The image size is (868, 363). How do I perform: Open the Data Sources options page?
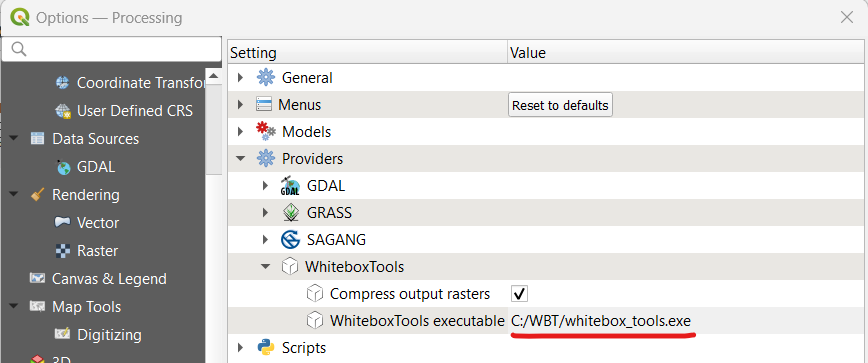pos(95,139)
